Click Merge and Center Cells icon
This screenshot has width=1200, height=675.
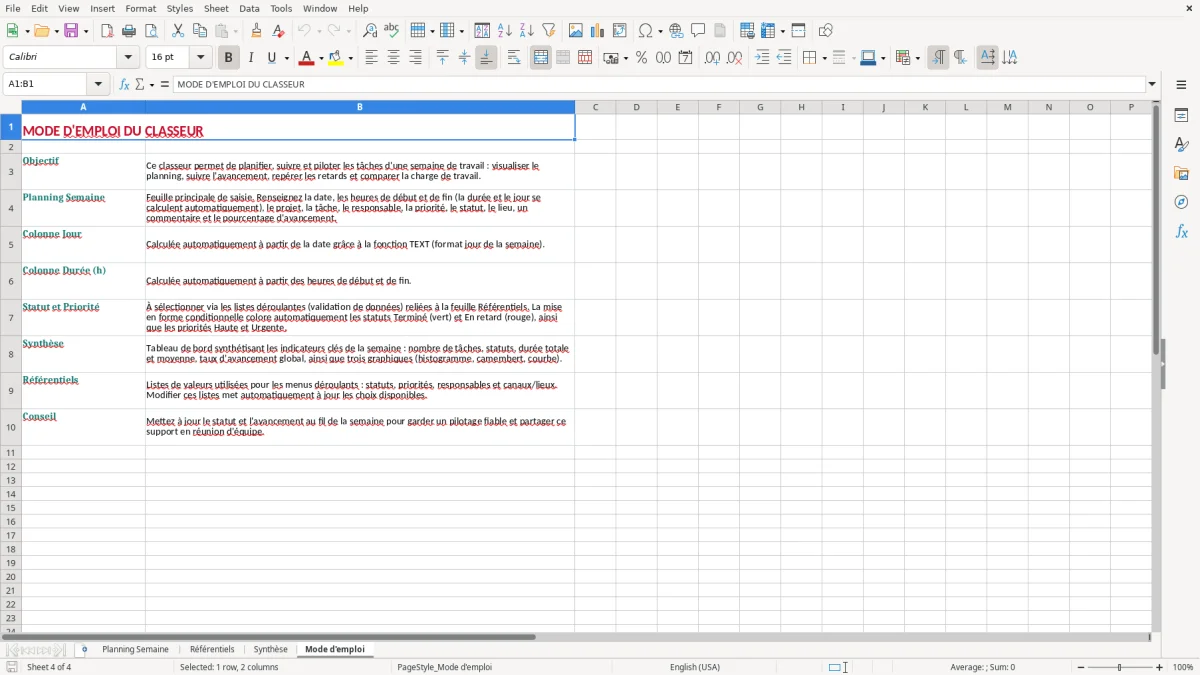click(541, 58)
